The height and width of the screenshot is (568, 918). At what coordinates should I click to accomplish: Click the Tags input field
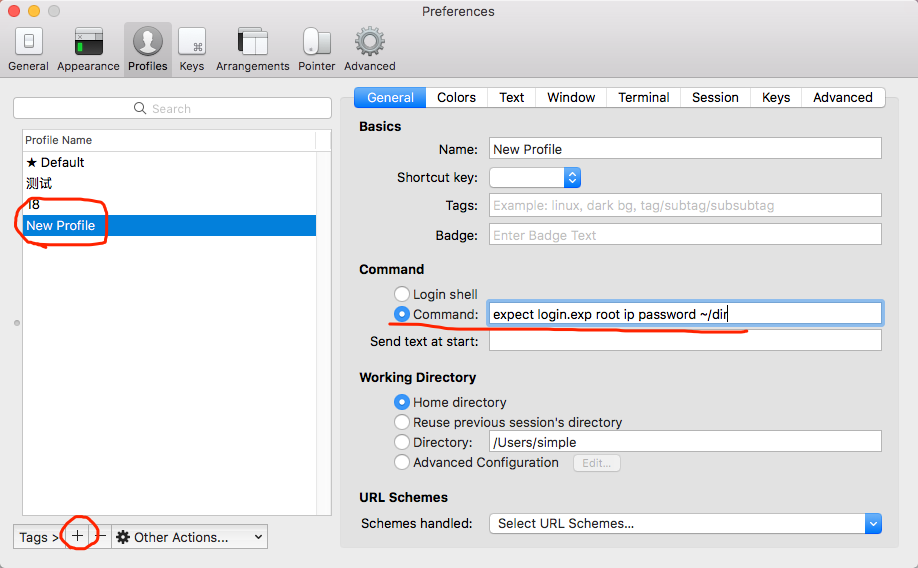tap(686, 206)
